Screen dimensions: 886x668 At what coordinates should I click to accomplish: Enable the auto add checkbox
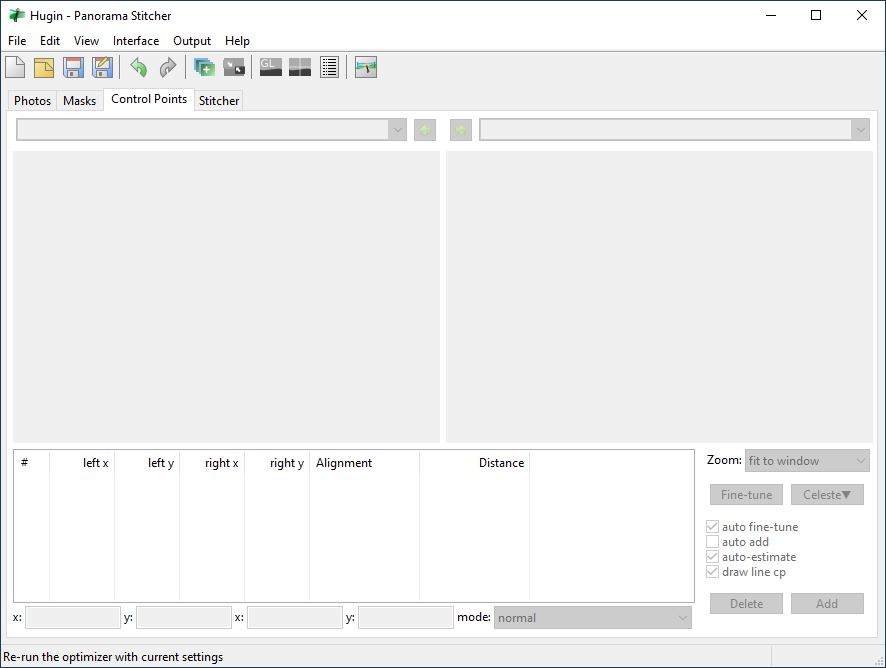(713, 541)
